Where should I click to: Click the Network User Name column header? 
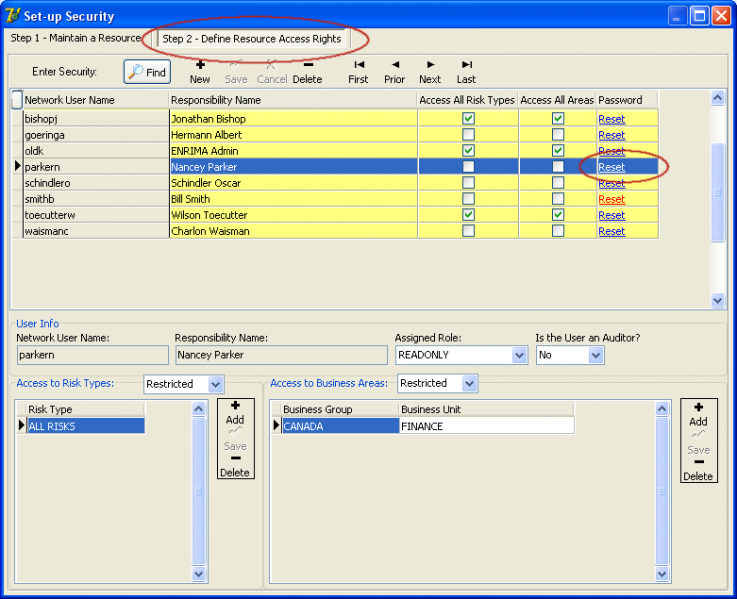(x=95, y=100)
